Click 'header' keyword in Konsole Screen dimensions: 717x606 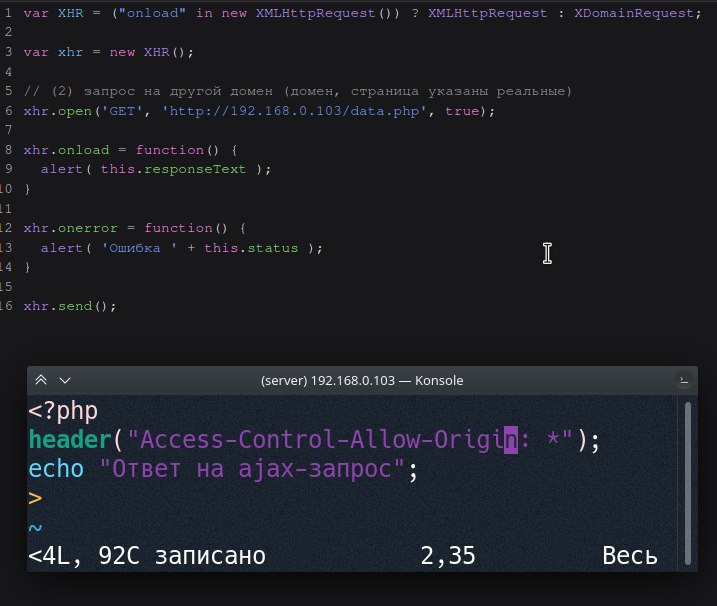(x=70, y=440)
